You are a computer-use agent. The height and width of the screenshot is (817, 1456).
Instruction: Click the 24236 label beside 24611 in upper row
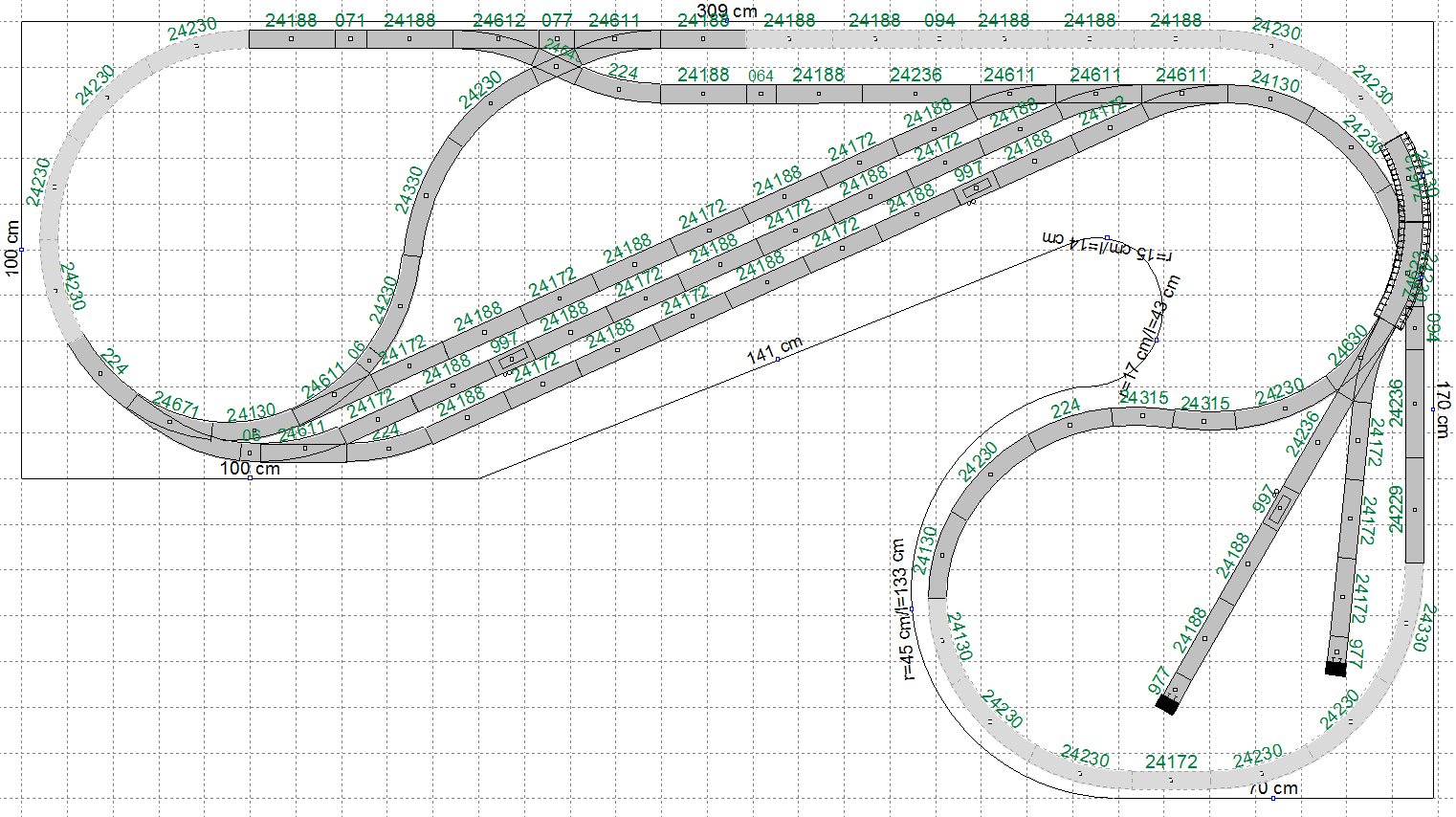(x=916, y=75)
